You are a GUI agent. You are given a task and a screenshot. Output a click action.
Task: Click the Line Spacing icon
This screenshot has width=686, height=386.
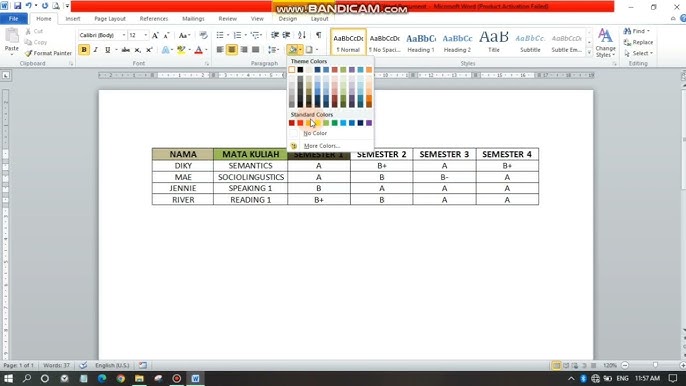[273, 50]
